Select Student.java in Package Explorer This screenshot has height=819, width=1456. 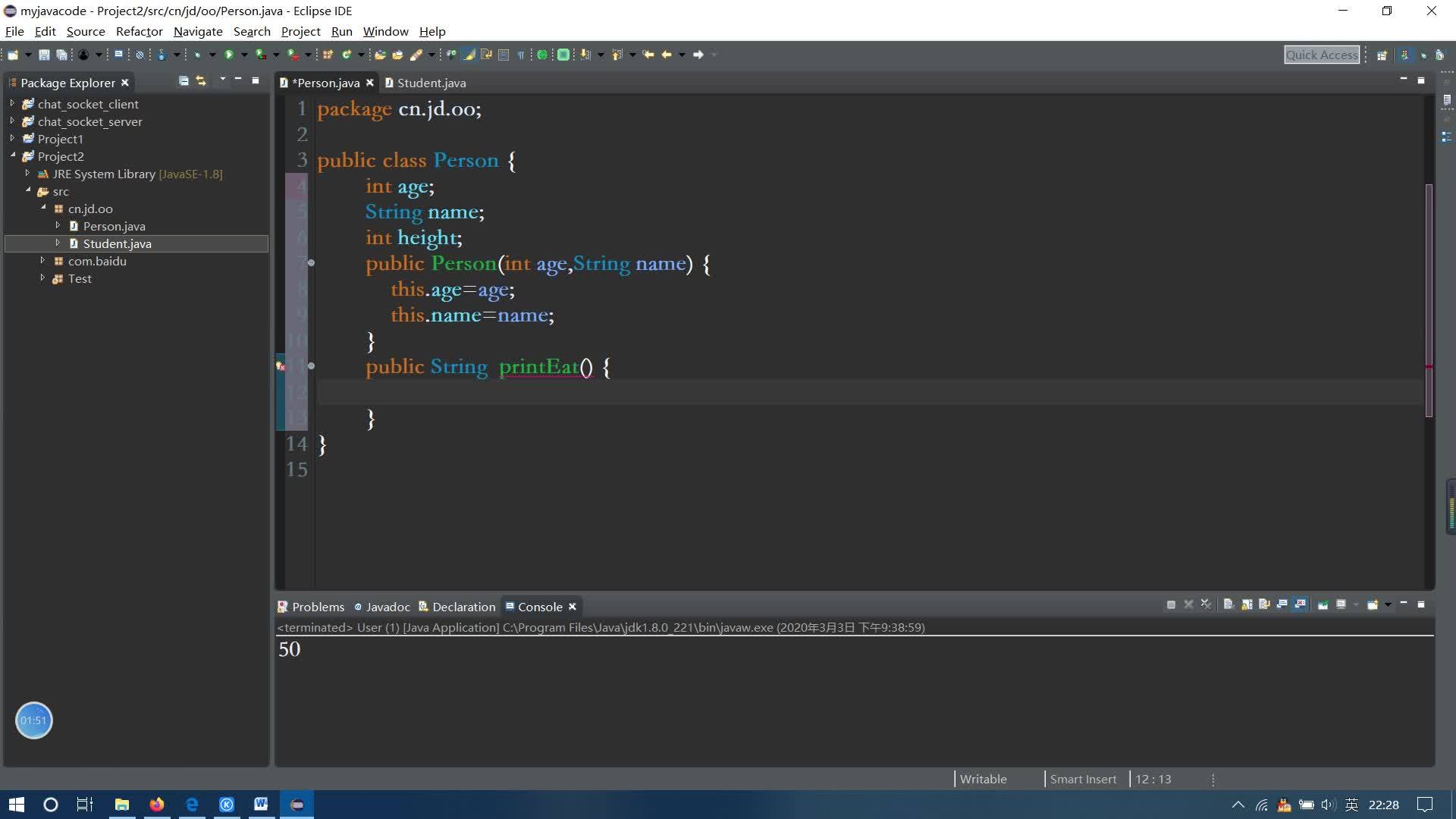click(x=117, y=243)
